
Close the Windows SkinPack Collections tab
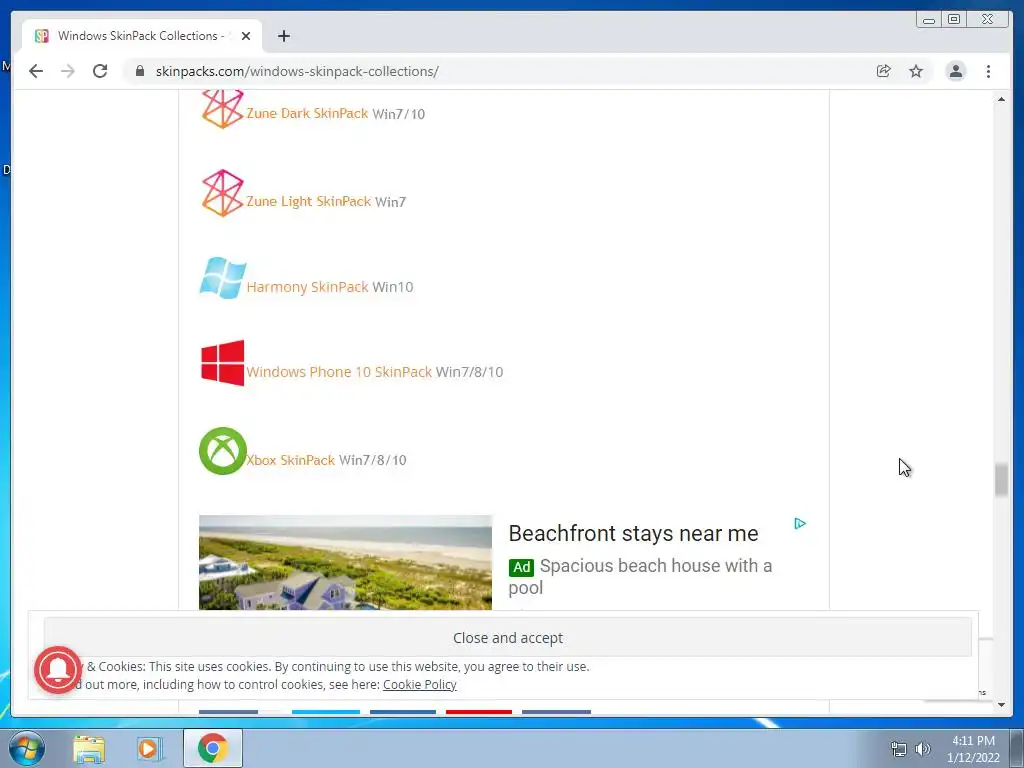click(x=246, y=36)
